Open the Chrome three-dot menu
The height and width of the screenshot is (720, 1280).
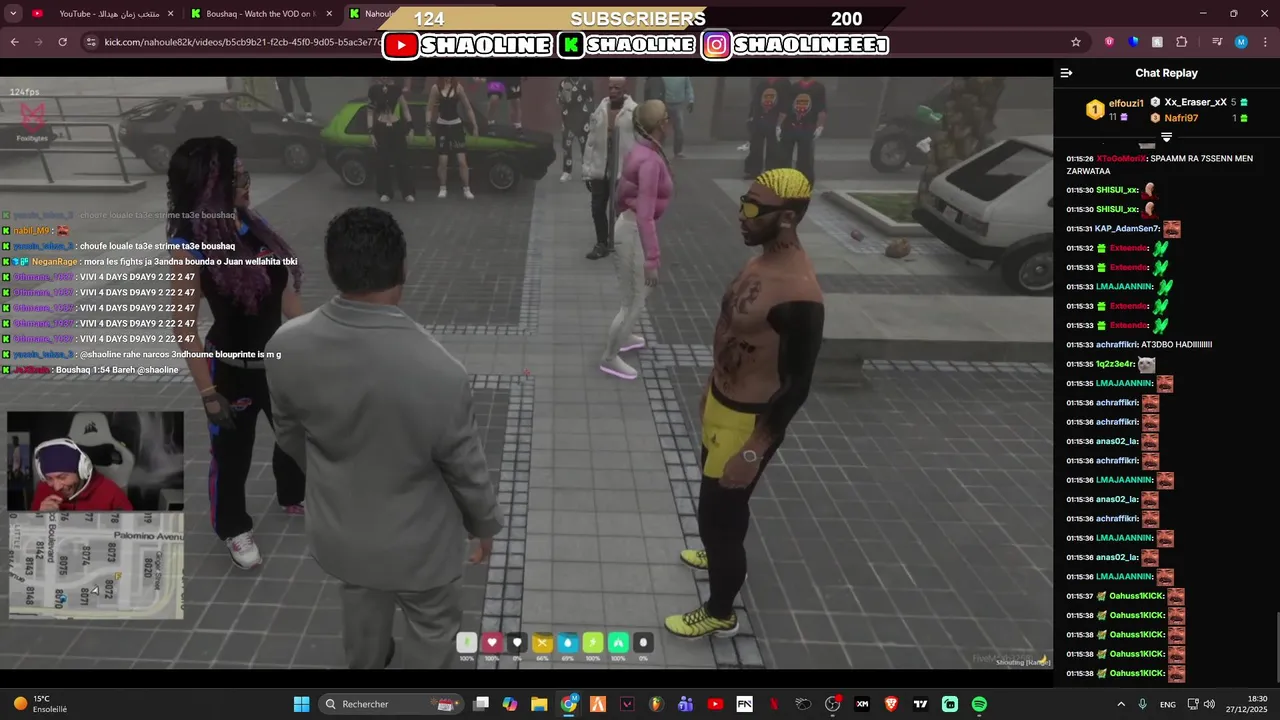[x=1265, y=42]
